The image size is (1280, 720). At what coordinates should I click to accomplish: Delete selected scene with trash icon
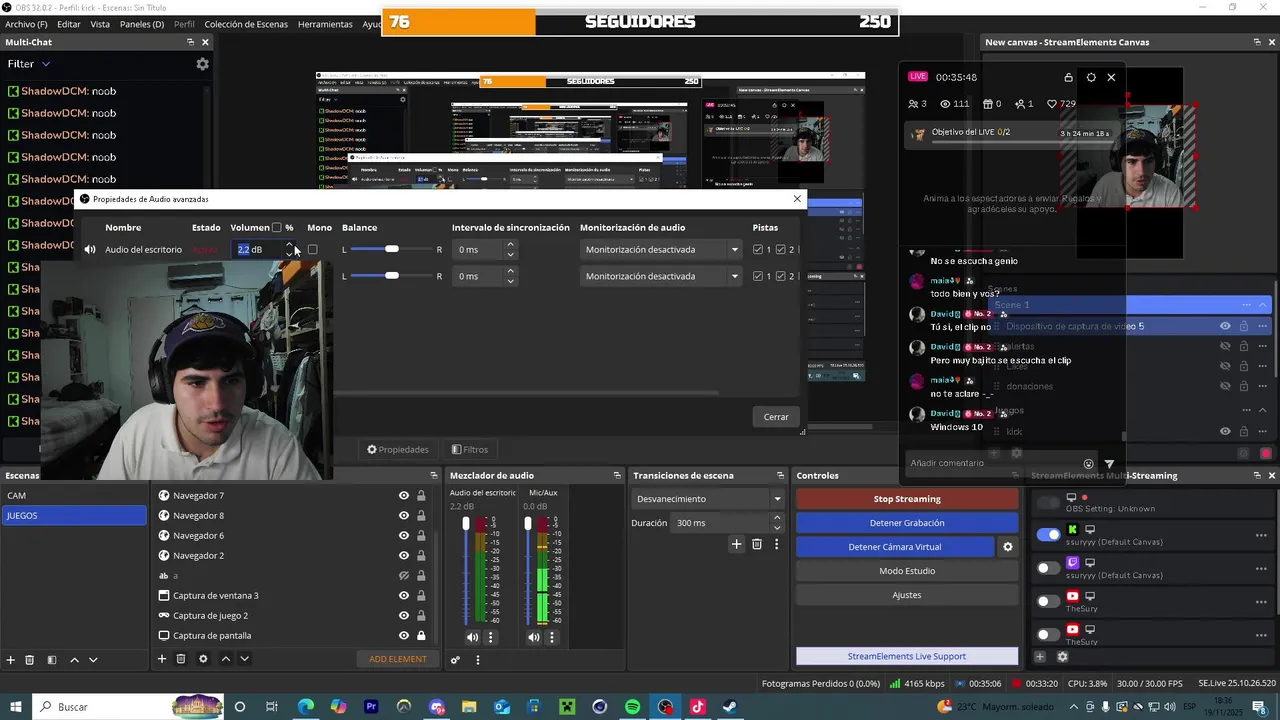pos(30,659)
